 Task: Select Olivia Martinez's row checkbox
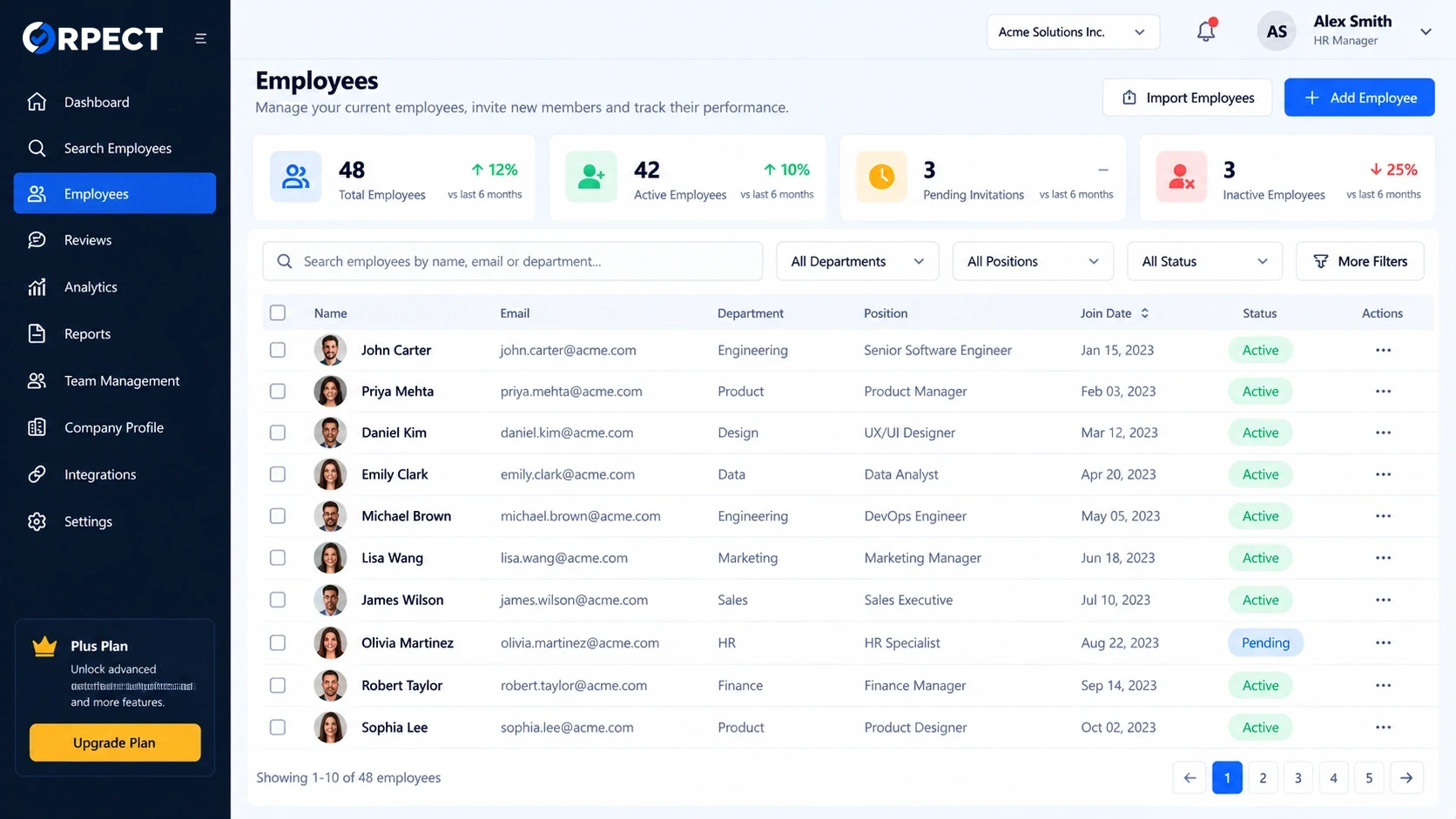(x=278, y=642)
